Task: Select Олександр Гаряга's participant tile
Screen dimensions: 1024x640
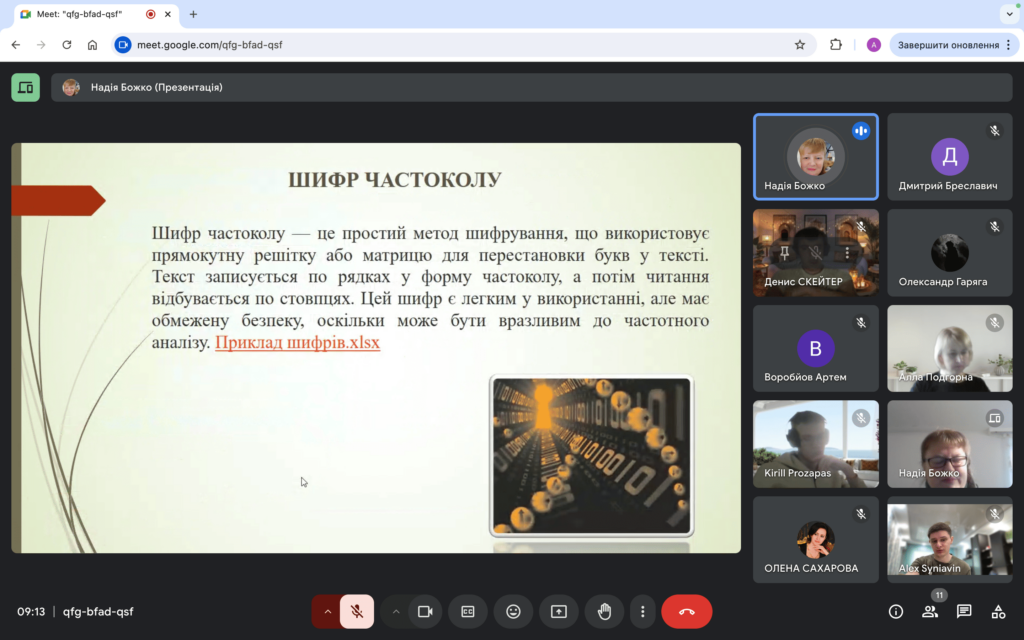Action: pyautogui.click(x=950, y=253)
